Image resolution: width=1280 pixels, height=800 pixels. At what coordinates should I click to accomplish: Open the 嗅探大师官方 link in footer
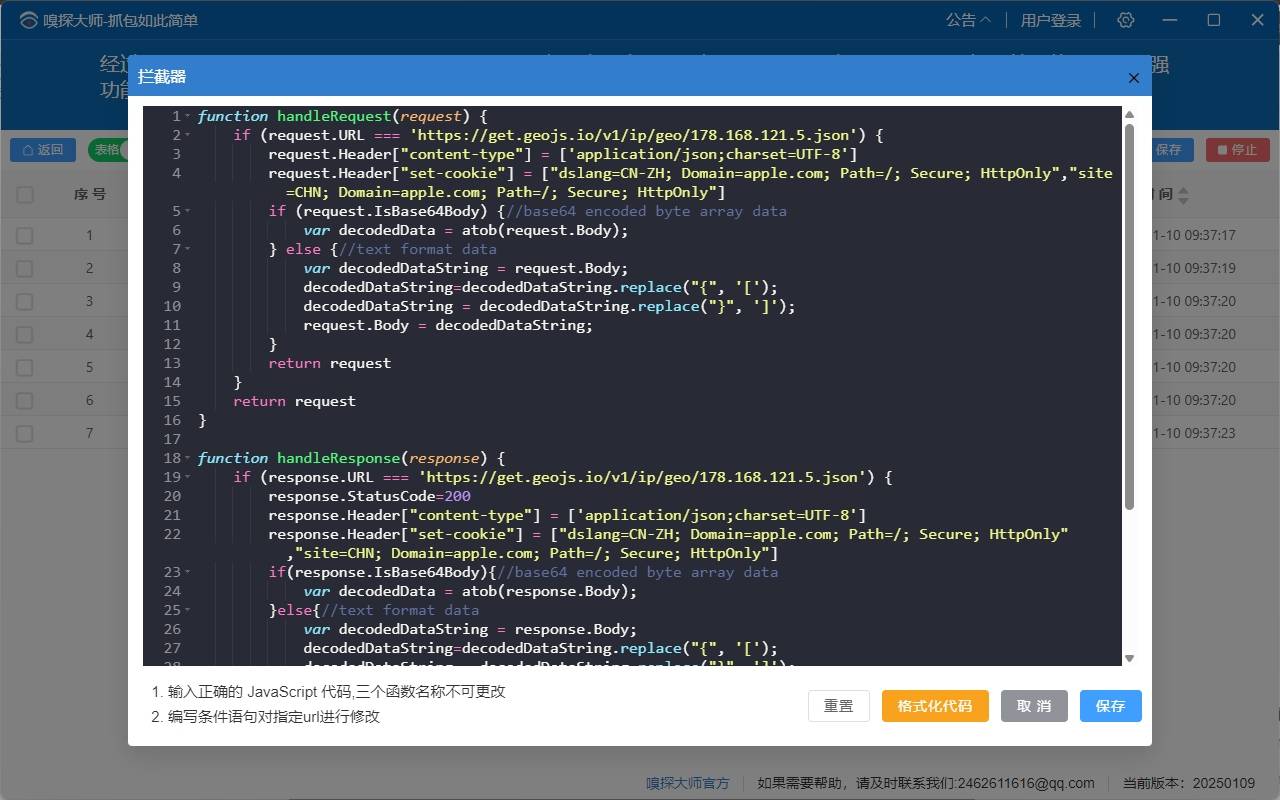[687, 783]
